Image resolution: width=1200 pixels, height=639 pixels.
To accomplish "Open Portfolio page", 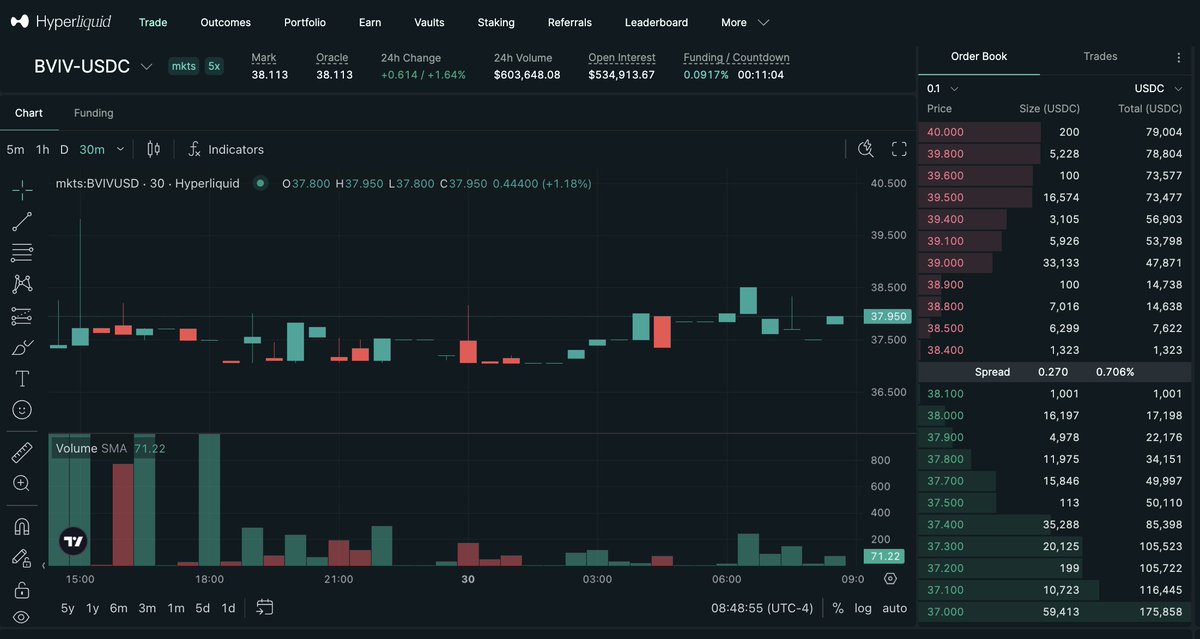I will (305, 22).
